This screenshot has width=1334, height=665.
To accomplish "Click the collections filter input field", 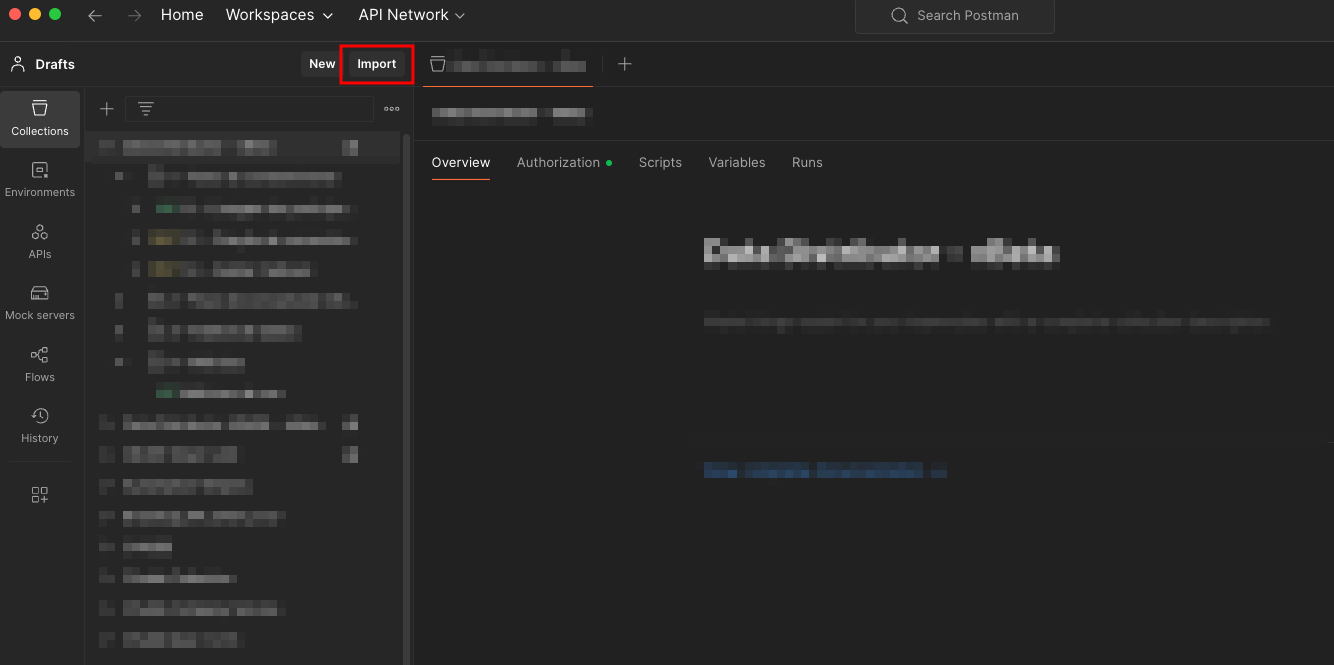I will 249,109.
